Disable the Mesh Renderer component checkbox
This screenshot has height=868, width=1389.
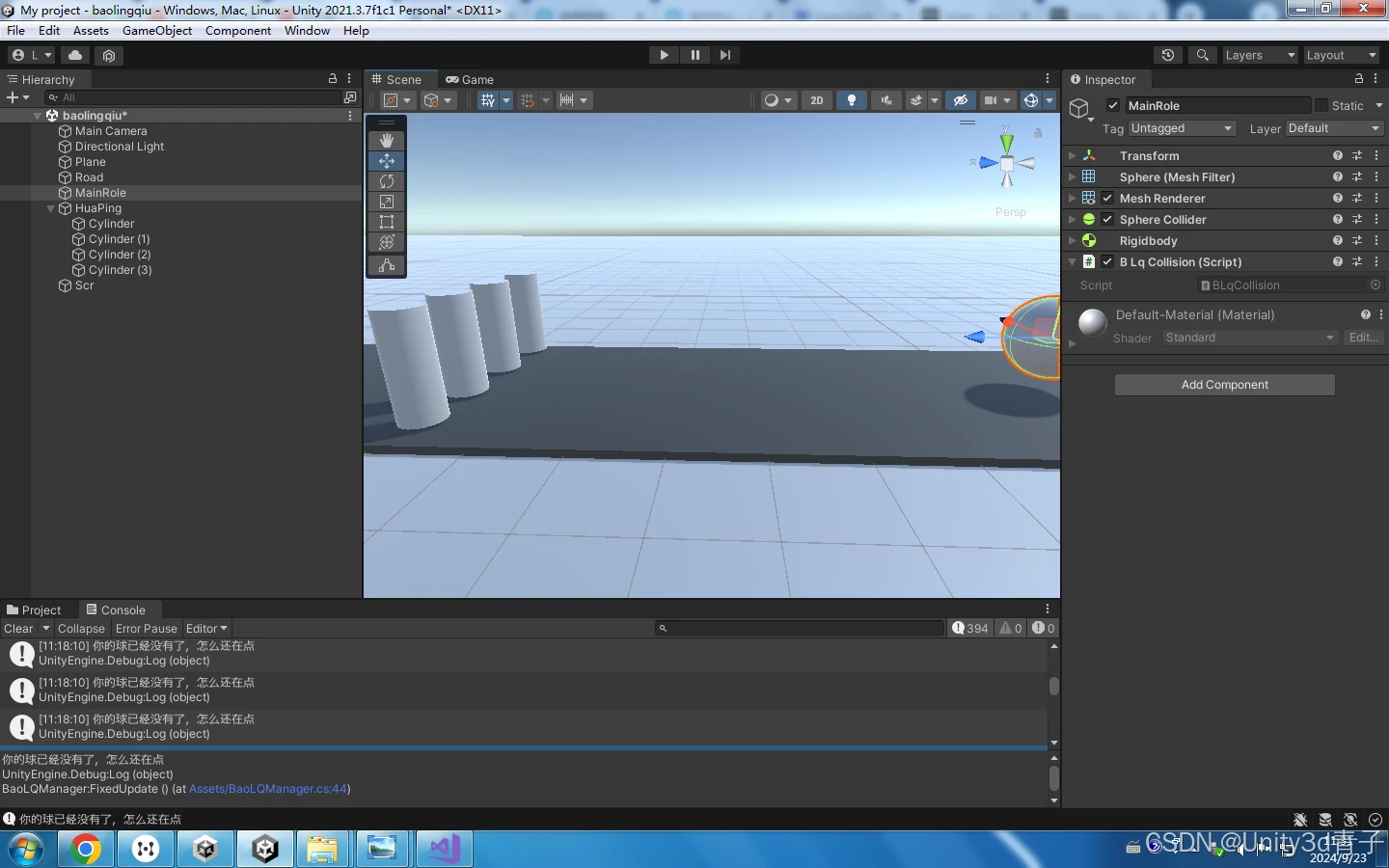coord(1108,199)
